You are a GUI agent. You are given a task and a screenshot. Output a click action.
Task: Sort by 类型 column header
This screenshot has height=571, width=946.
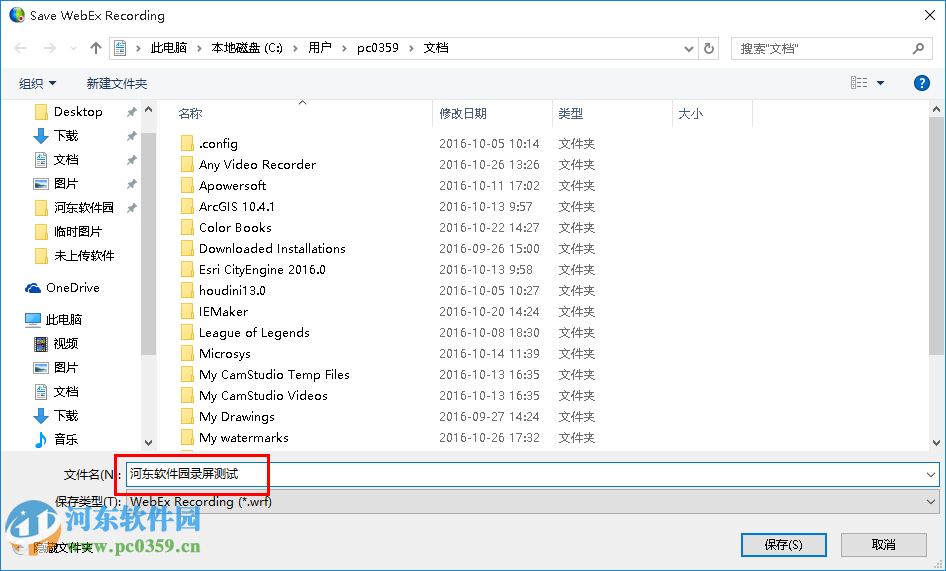click(570, 113)
